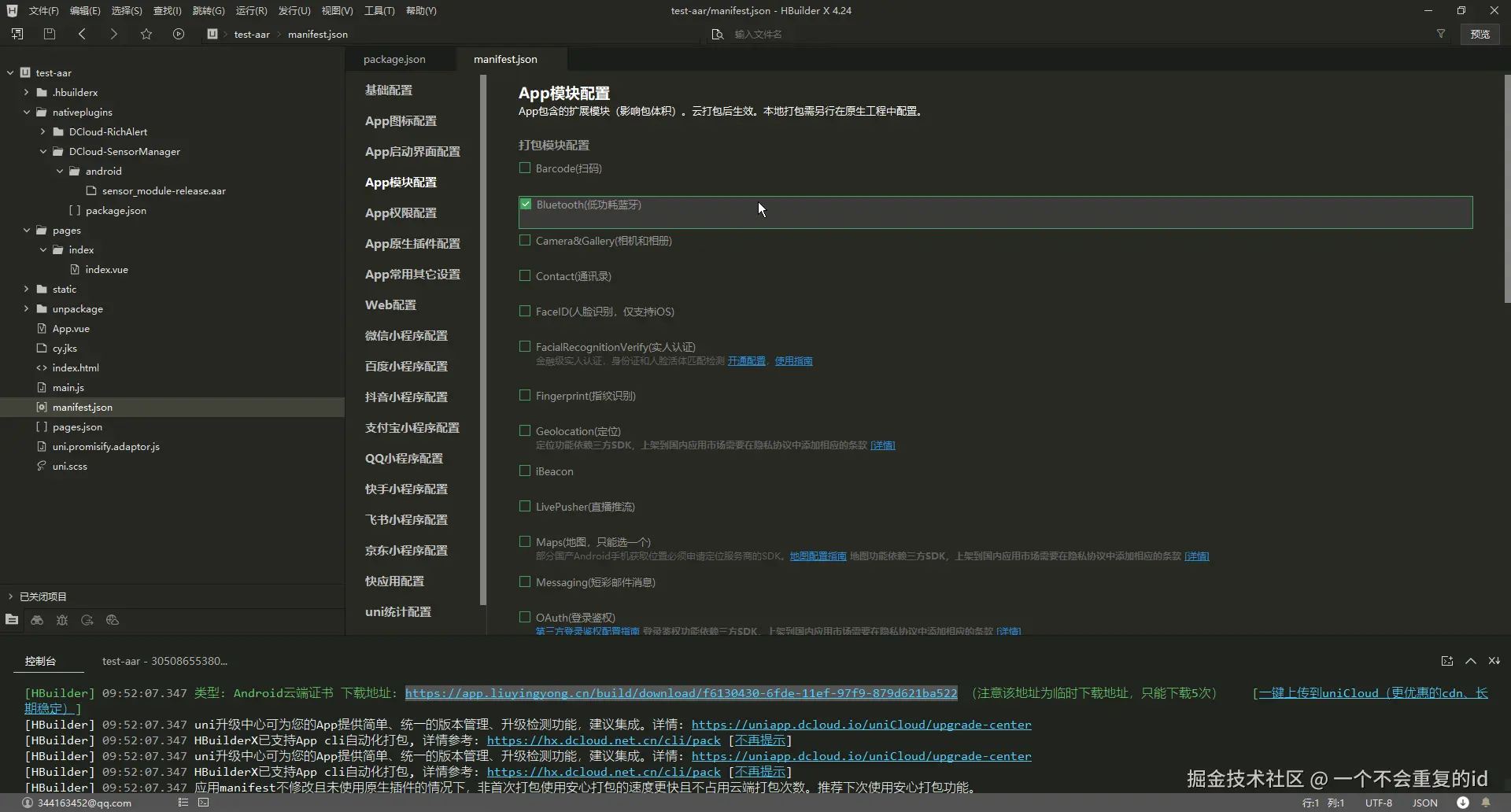1511x812 pixels.
Task: Click the main editor vertical scrollbar
Action: coord(1507,189)
